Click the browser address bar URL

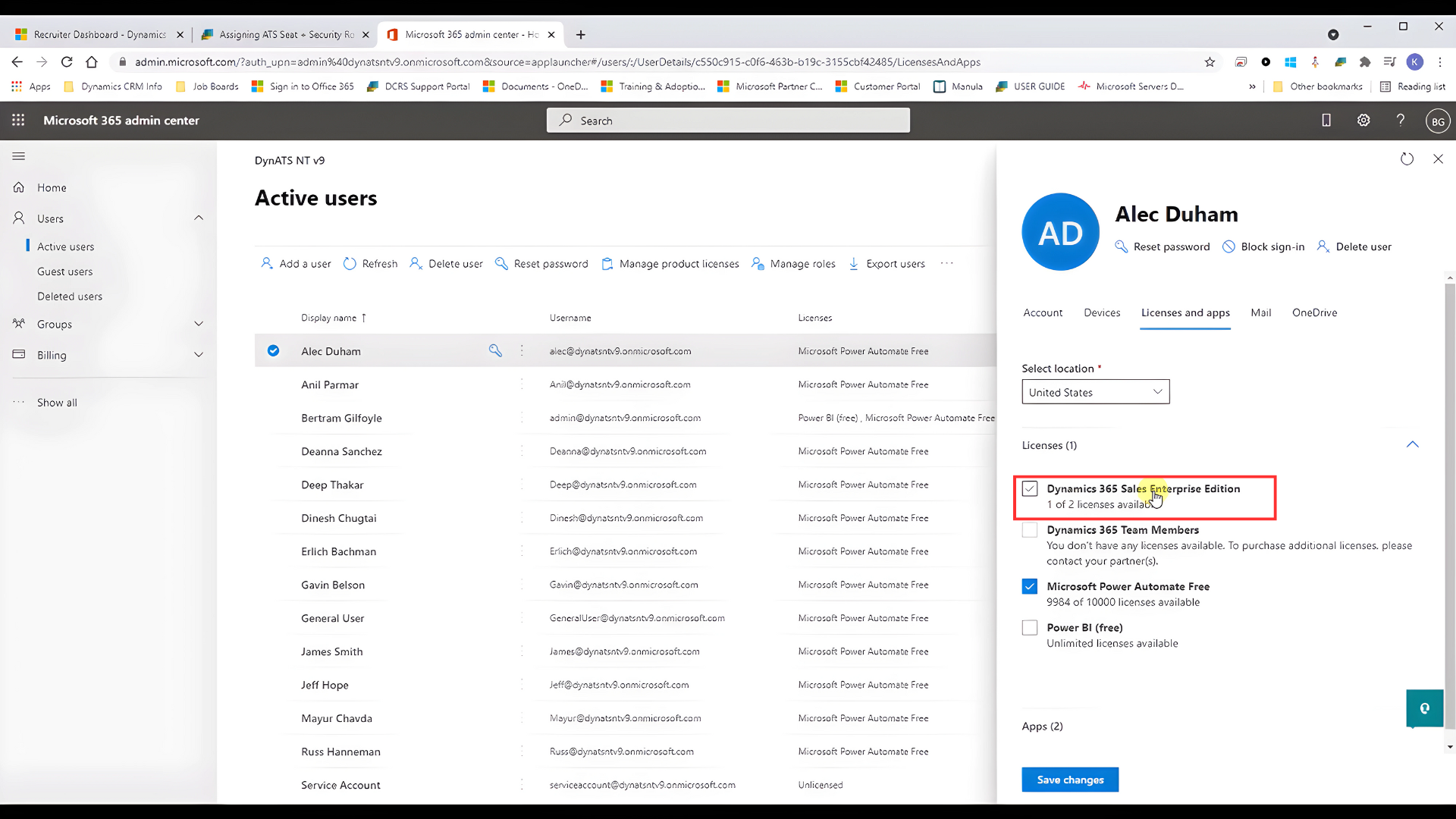coord(557,62)
